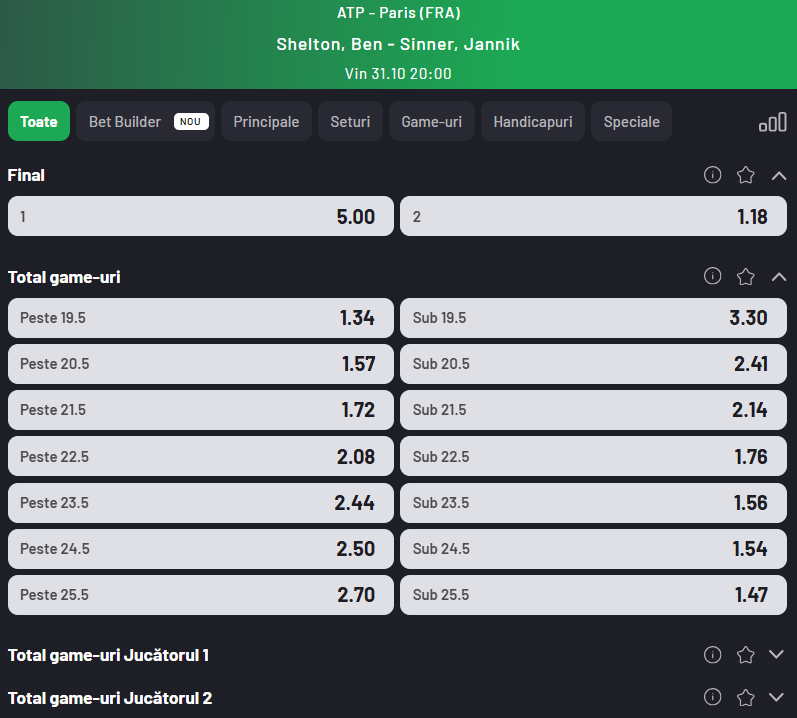This screenshot has height=718, width=797.
Task: Show info for Total game-uri Jucătorul 1
Action: (x=712, y=655)
